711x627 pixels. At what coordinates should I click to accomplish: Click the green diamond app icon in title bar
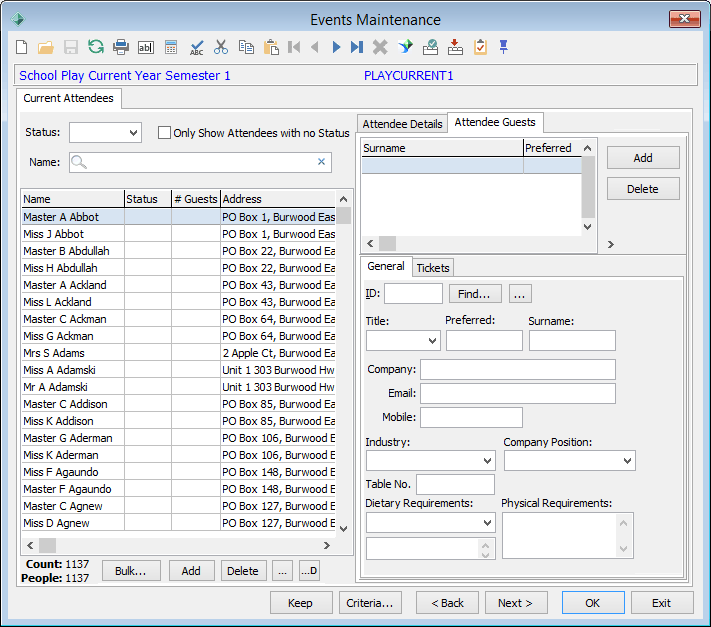(18, 19)
